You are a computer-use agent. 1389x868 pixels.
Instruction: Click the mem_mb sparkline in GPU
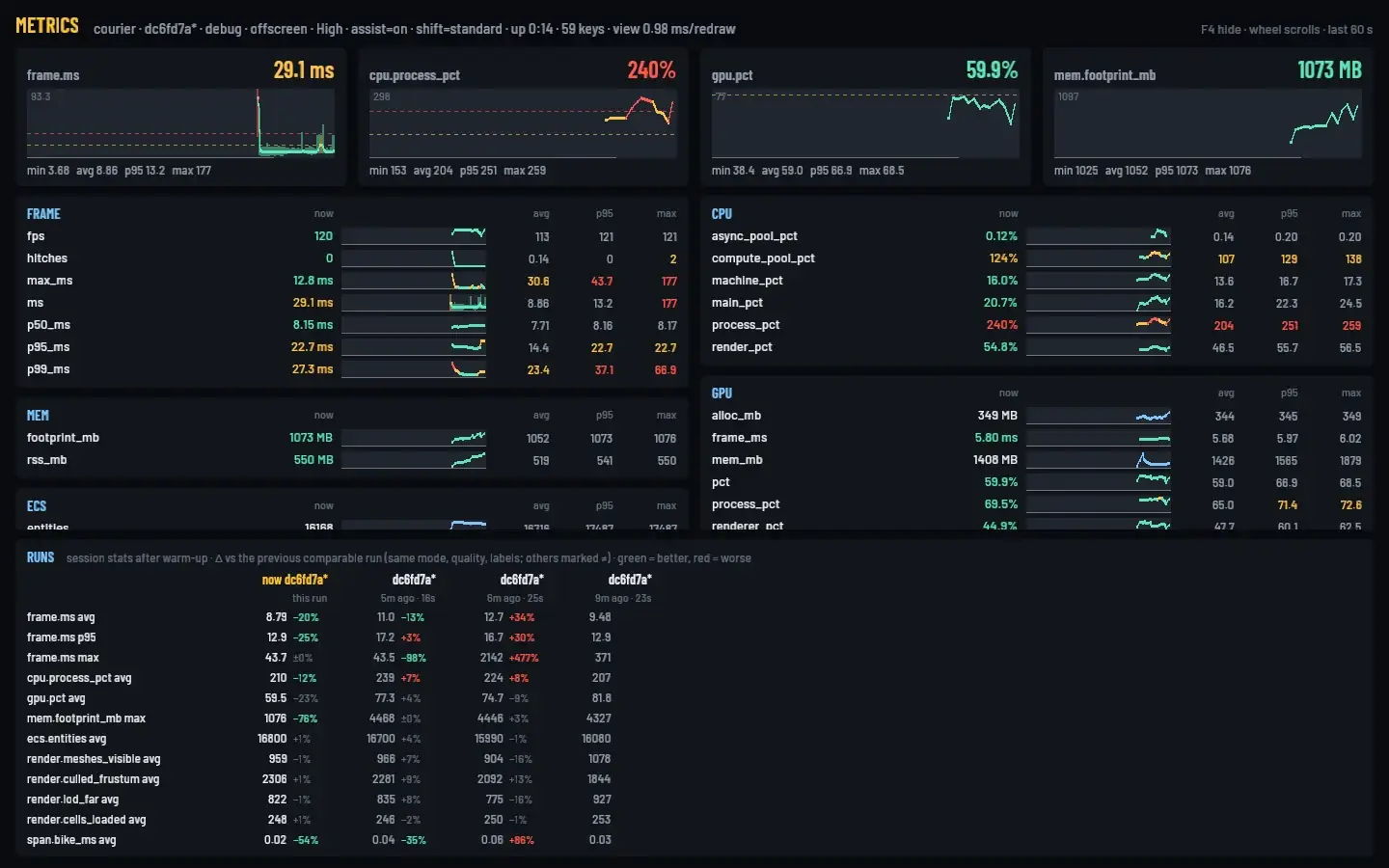pos(1099,460)
